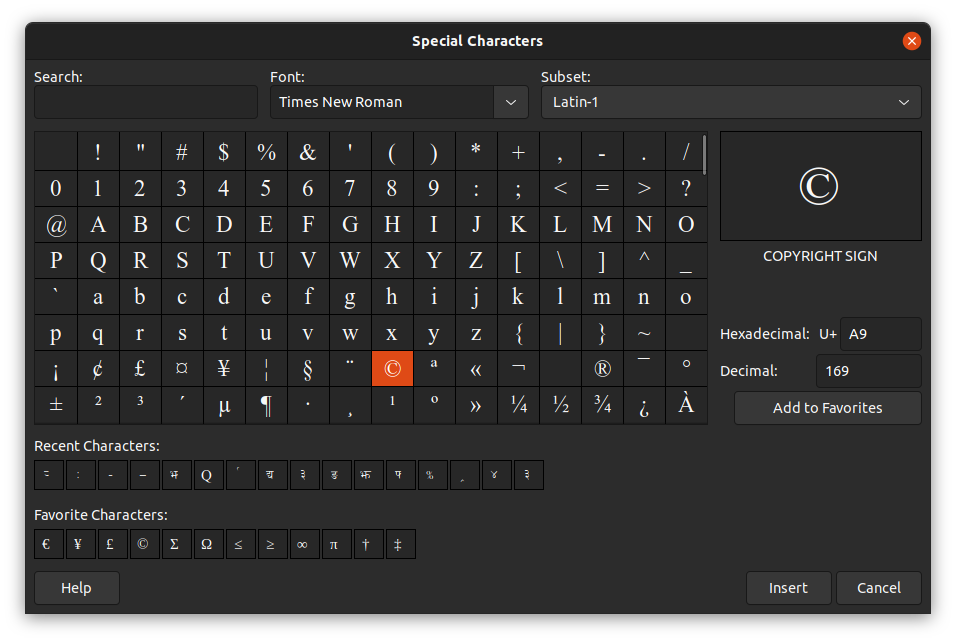Insert the selected special character

point(788,588)
